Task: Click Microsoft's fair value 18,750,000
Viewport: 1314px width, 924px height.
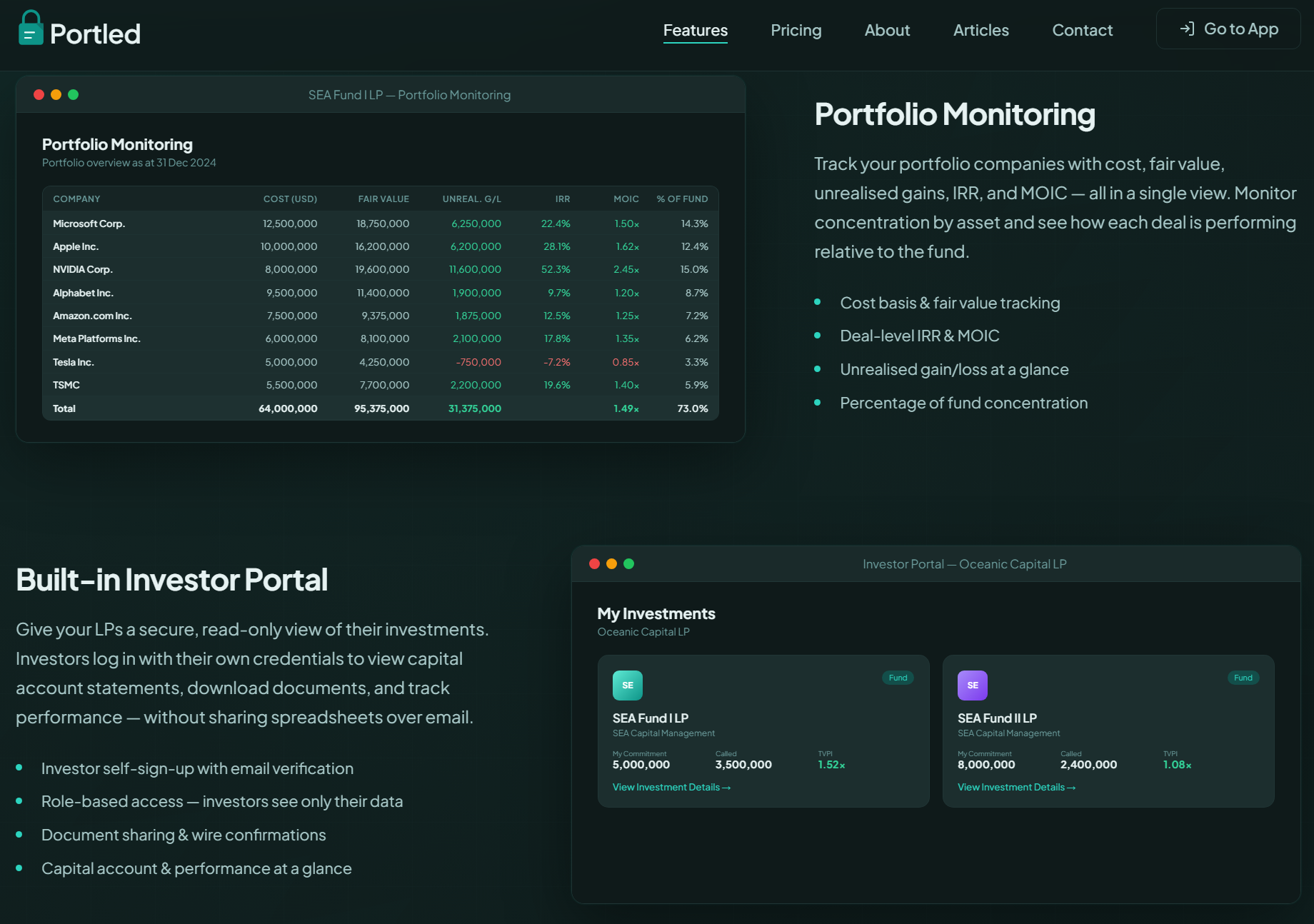Action: pyautogui.click(x=383, y=224)
